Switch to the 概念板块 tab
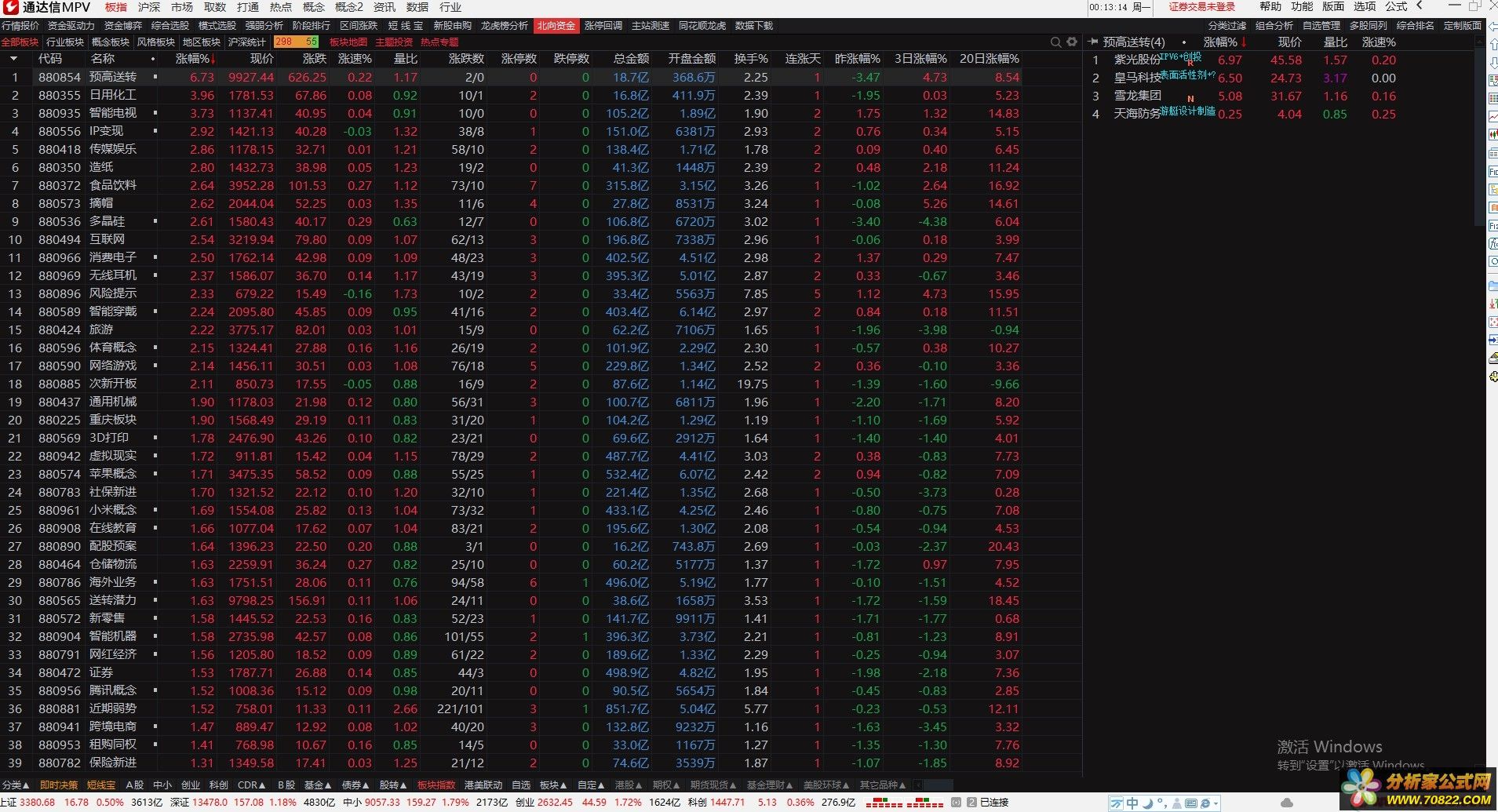1498x812 pixels. click(x=111, y=42)
